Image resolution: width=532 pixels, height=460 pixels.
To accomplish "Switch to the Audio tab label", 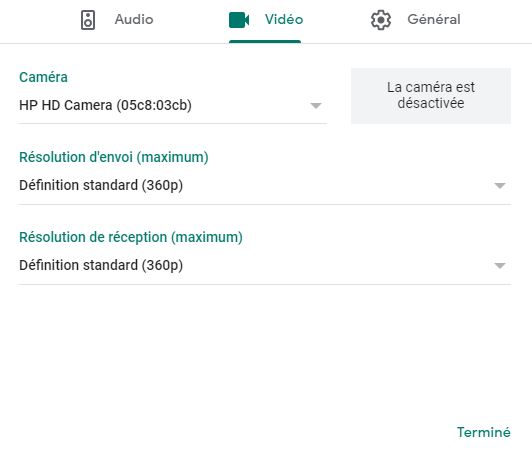I will point(134,19).
